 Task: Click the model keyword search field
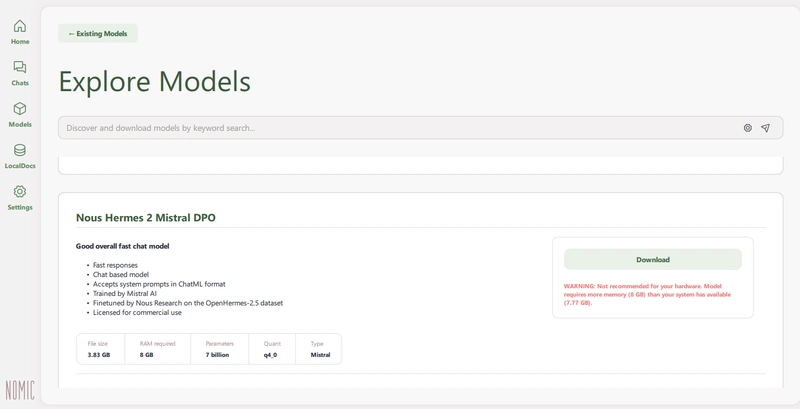point(420,127)
